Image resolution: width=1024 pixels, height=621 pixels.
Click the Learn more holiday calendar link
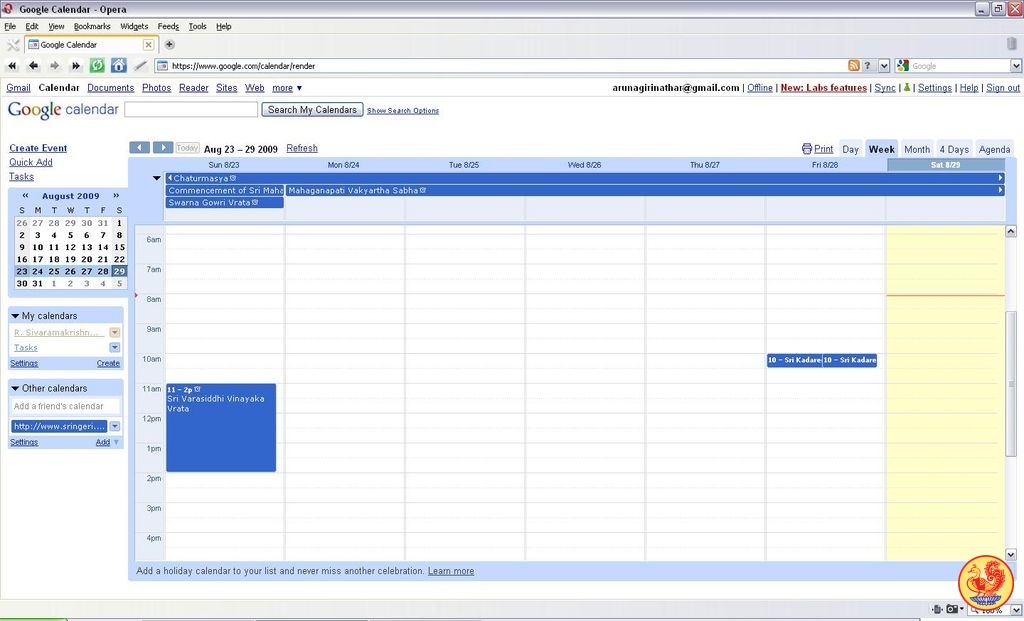(451, 571)
